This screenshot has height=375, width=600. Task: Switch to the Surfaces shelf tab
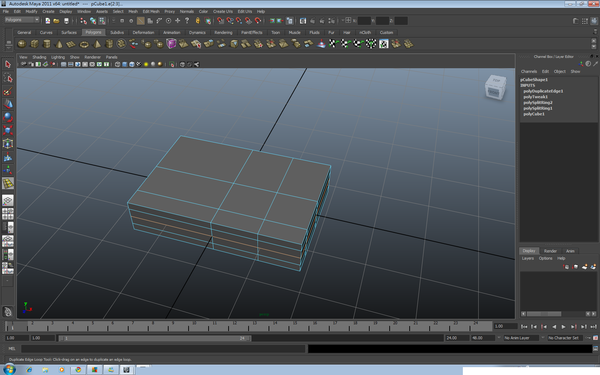(69, 33)
